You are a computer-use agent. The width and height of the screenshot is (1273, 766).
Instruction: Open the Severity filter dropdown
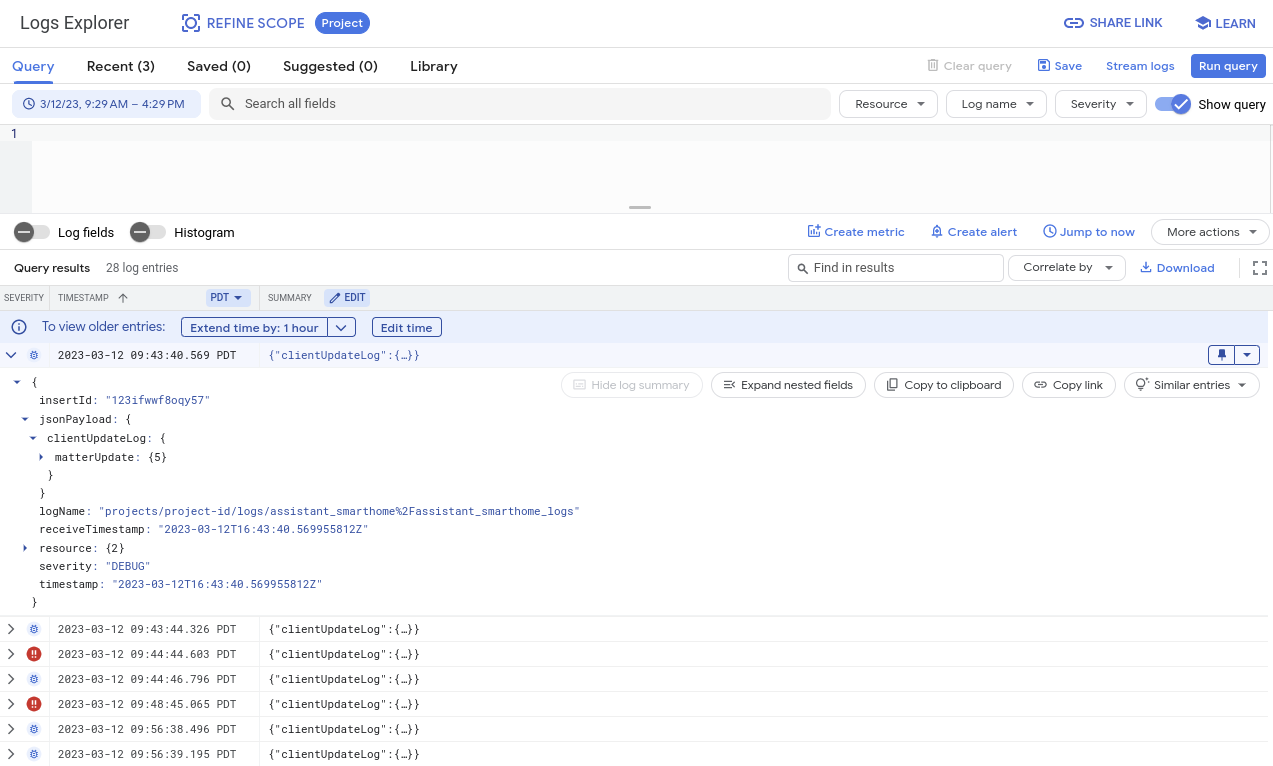point(1100,103)
